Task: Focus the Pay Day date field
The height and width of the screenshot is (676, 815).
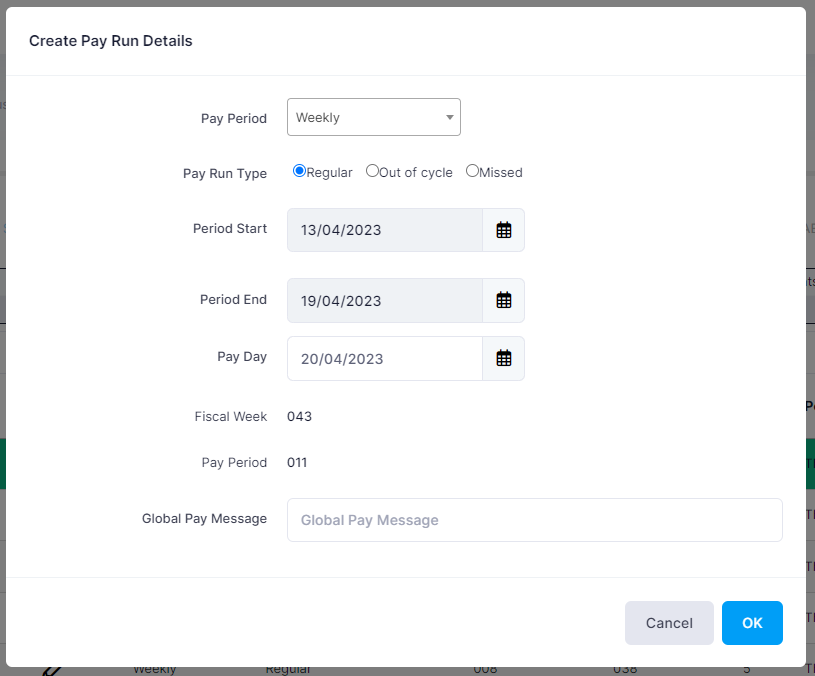Action: pos(385,358)
